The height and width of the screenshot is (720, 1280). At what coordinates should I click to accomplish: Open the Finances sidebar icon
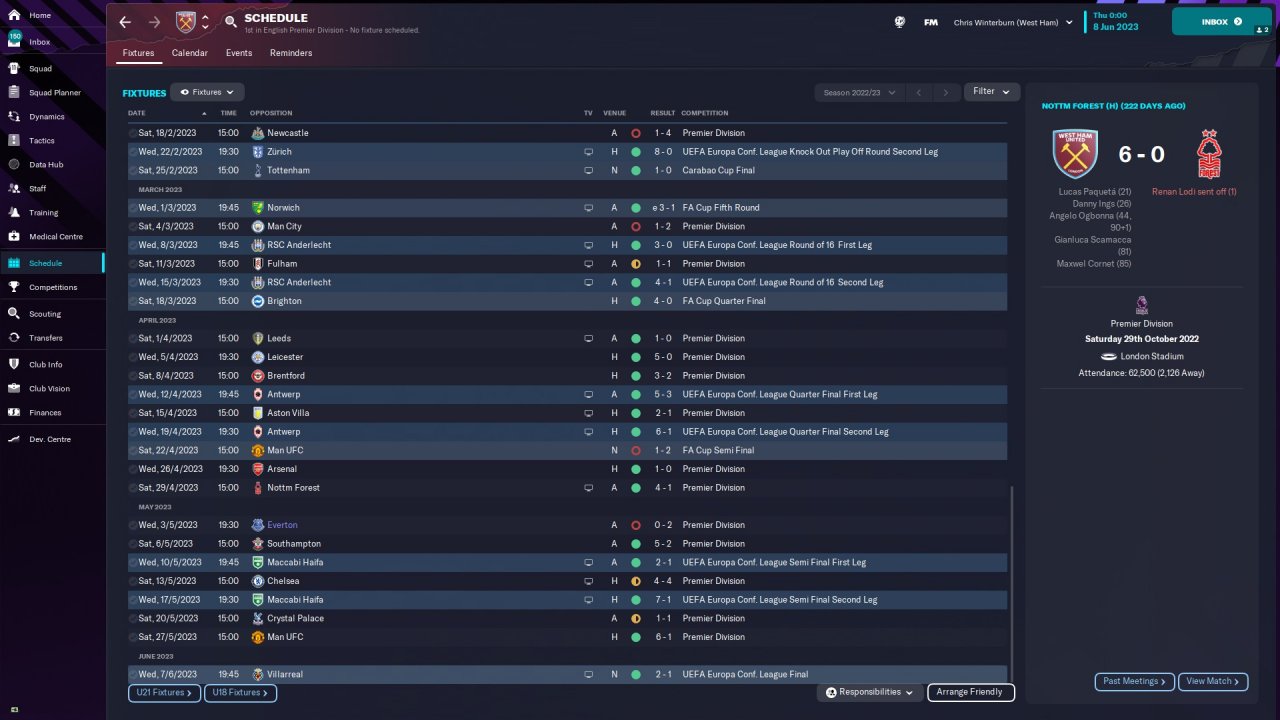point(14,413)
